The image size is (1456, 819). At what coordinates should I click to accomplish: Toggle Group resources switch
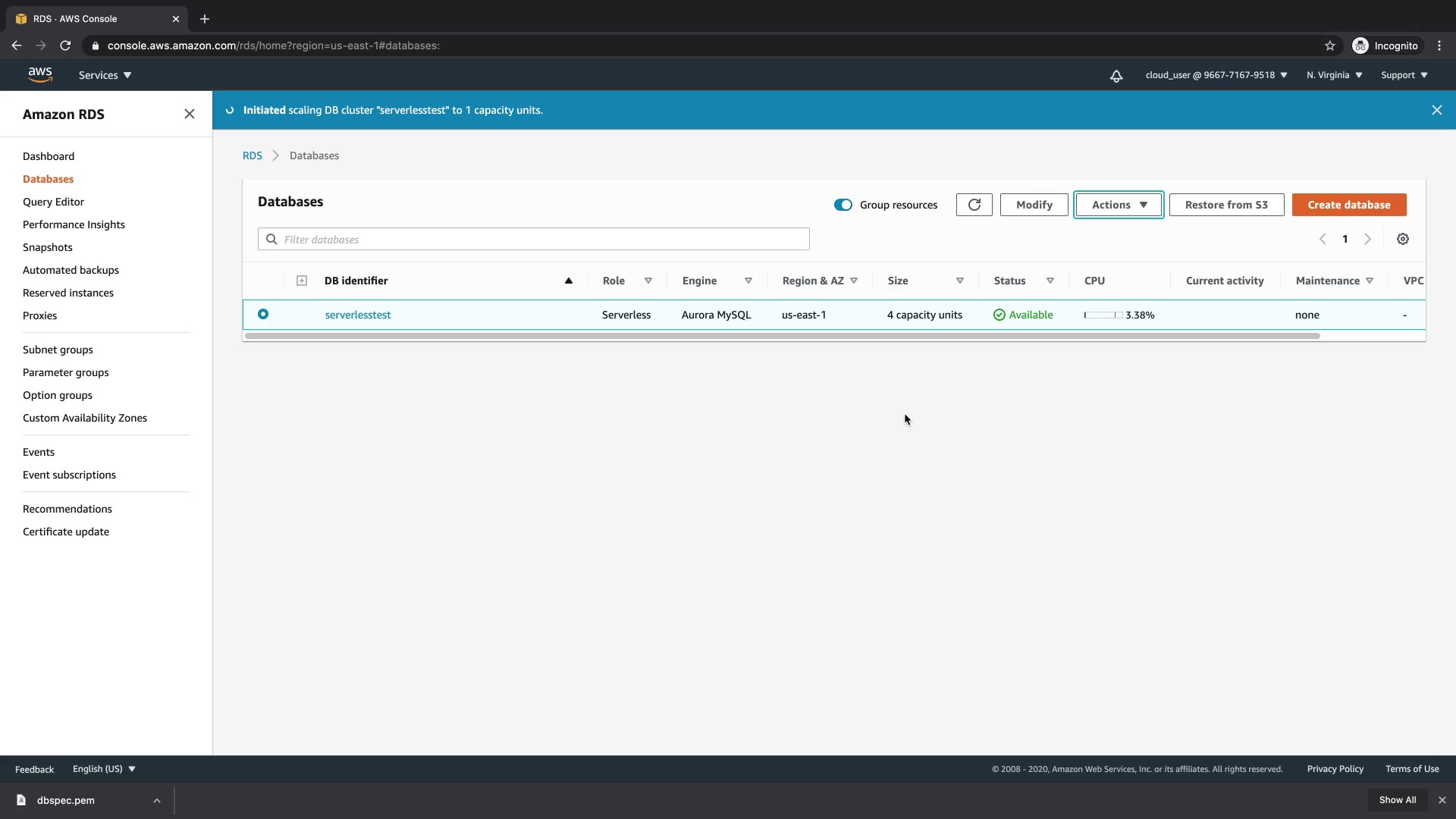(x=843, y=205)
